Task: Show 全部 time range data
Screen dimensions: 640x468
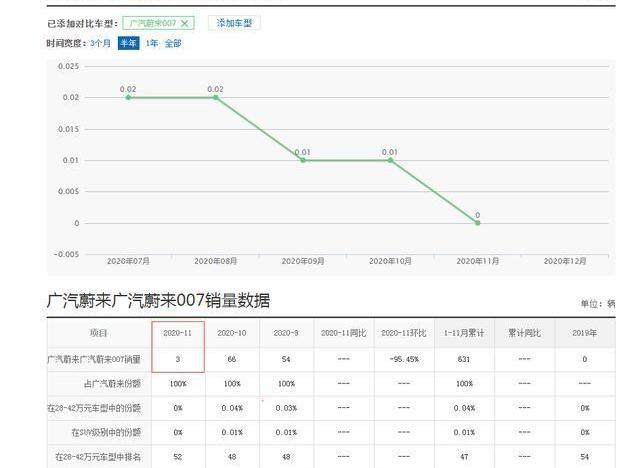Action: point(173,43)
